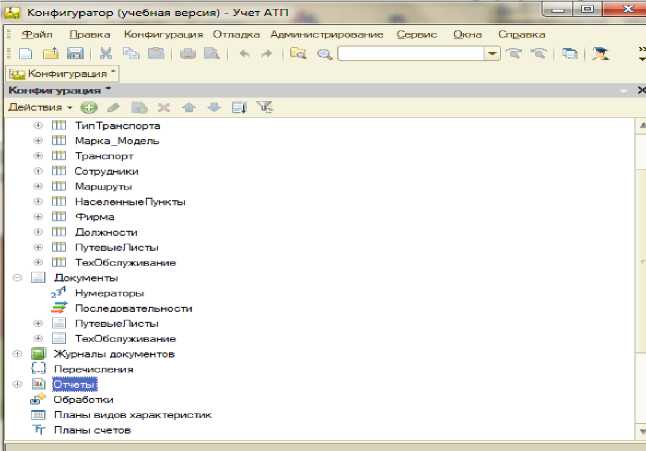
Task: Click the Copy object icon in tree toolbar
Action: pos(139,107)
